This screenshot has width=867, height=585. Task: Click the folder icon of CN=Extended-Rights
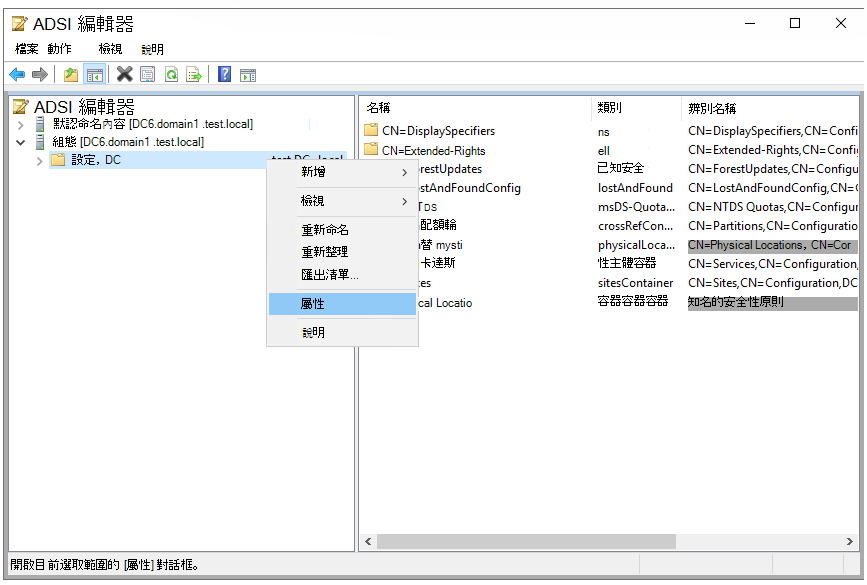pyautogui.click(x=371, y=149)
